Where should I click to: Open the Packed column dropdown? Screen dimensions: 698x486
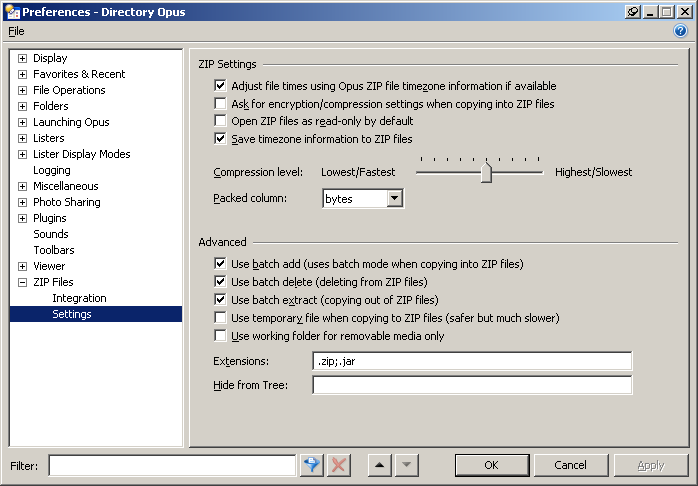point(394,199)
